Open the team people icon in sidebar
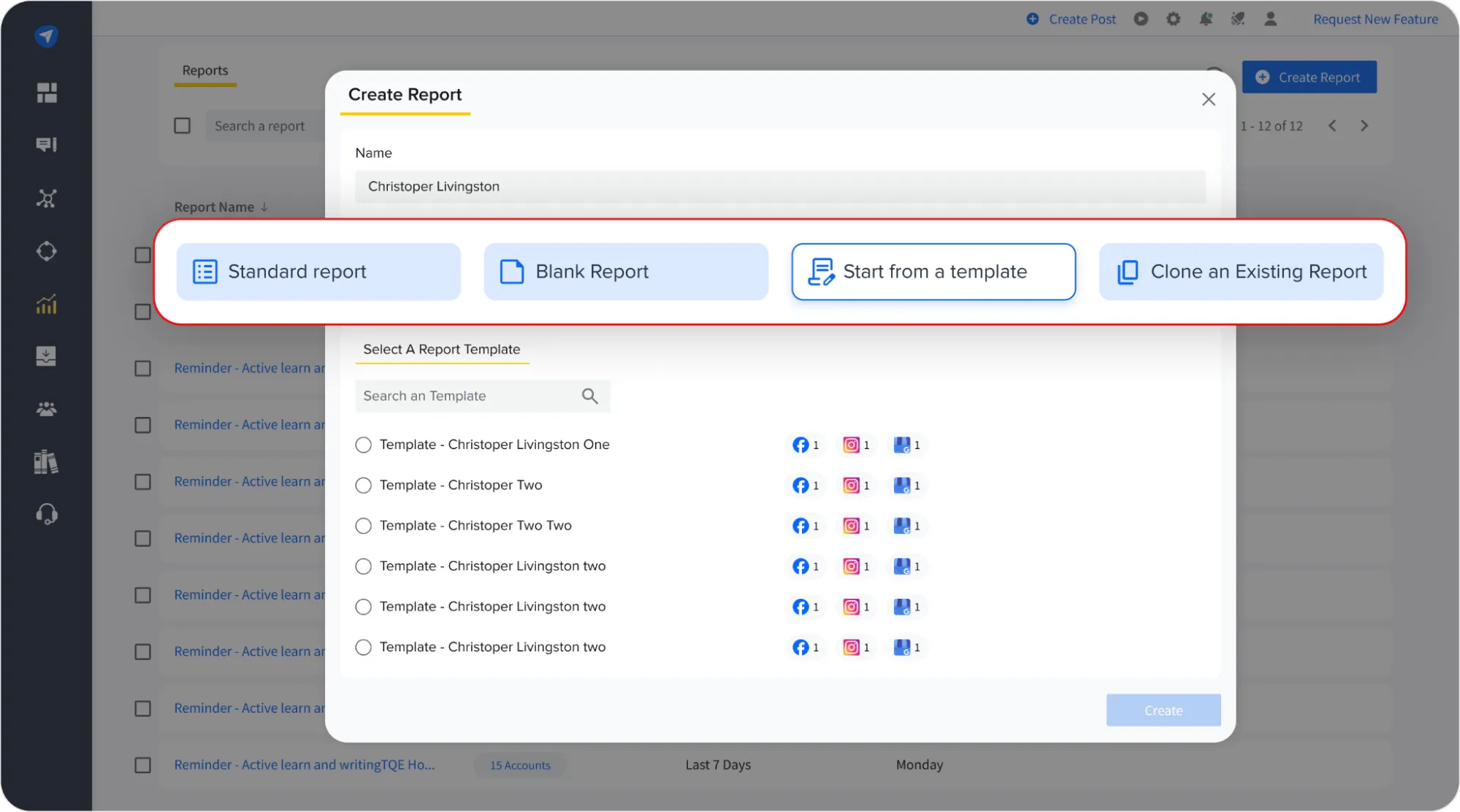This screenshot has height=812, width=1460. [47, 409]
